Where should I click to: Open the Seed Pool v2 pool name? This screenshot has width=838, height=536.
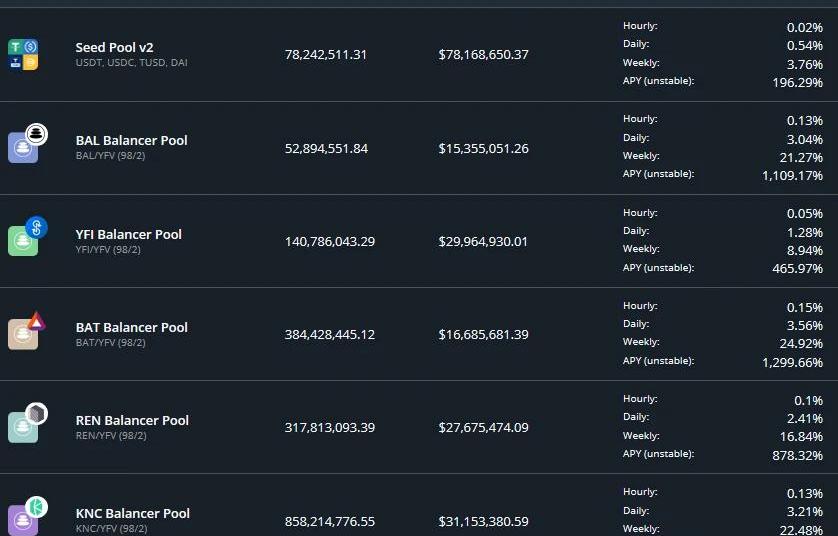[114, 47]
